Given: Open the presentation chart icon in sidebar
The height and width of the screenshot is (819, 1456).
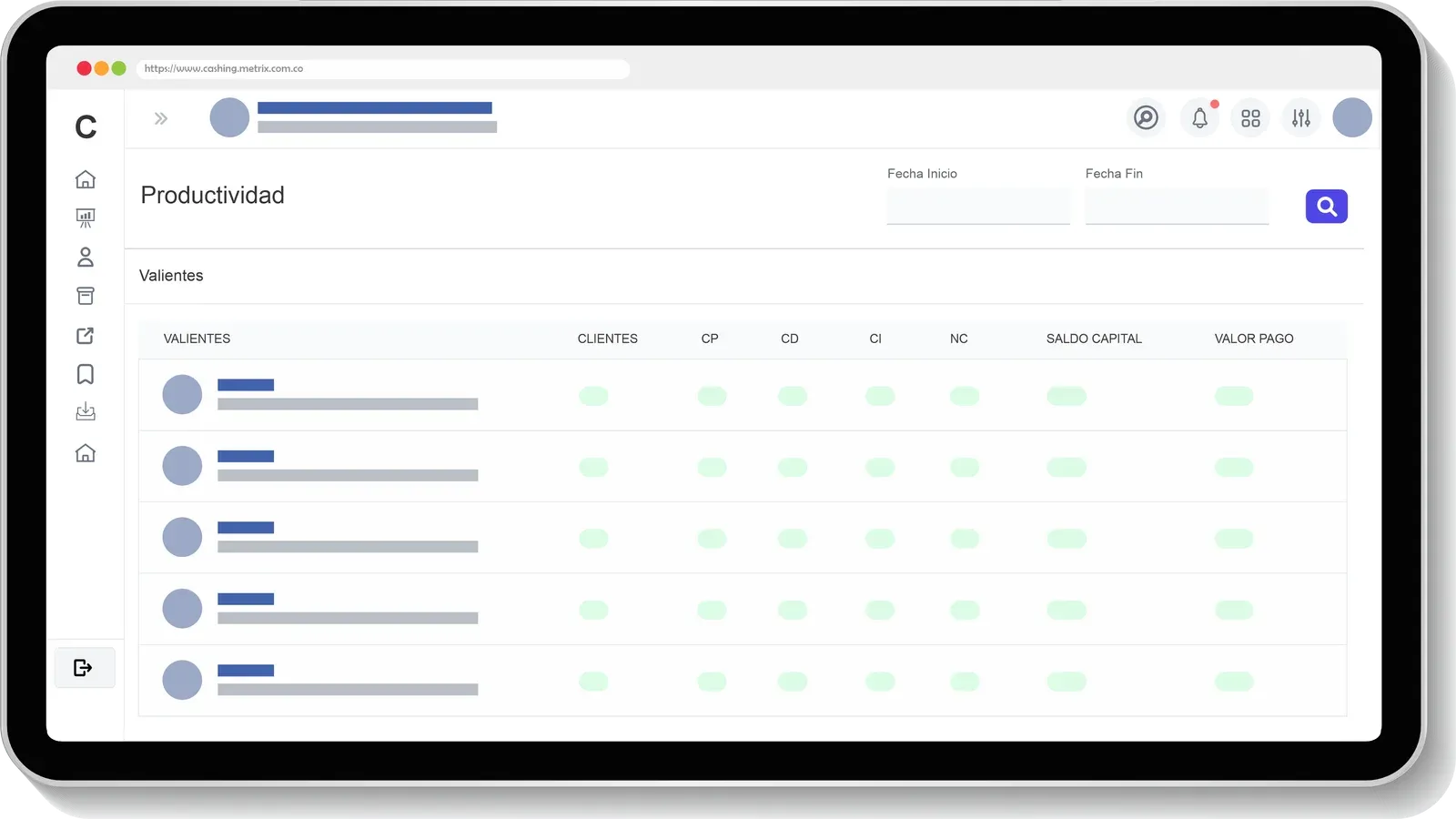Looking at the screenshot, I should point(86,218).
